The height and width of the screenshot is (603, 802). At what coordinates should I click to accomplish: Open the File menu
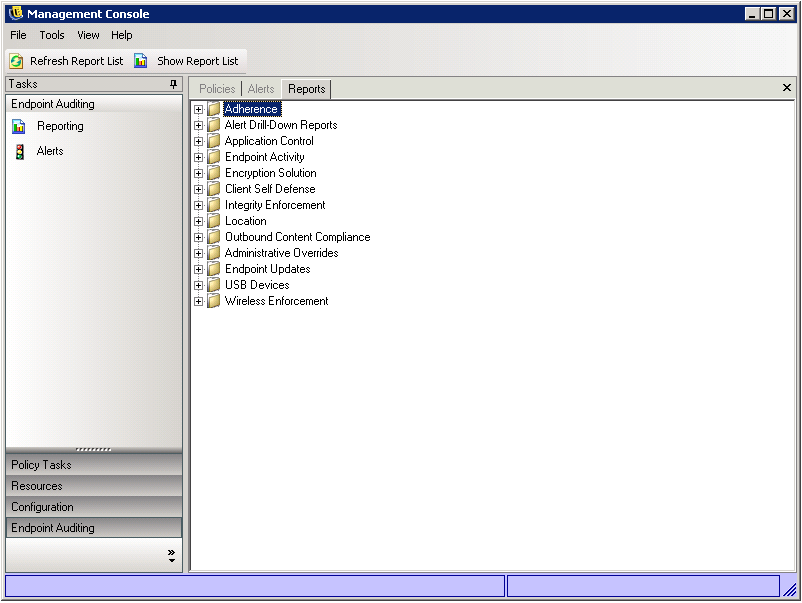18,35
